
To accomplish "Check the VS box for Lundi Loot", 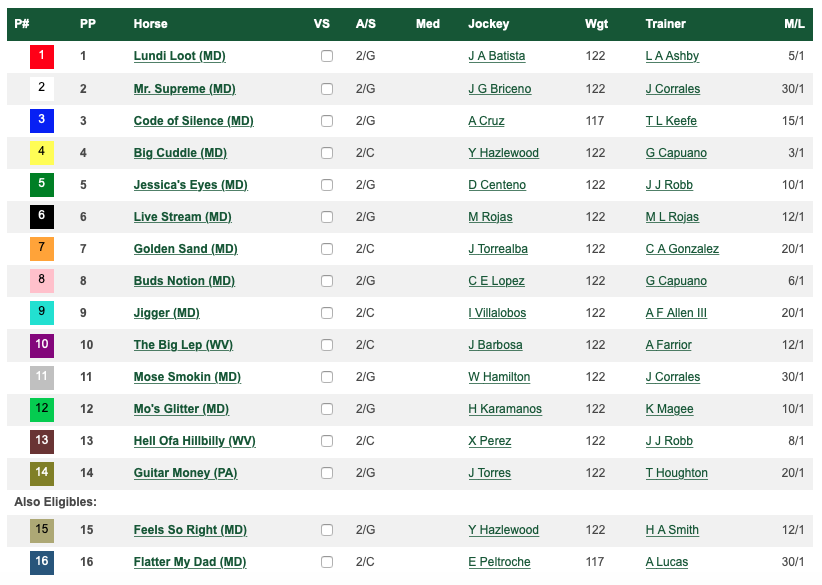I will [327, 57].
